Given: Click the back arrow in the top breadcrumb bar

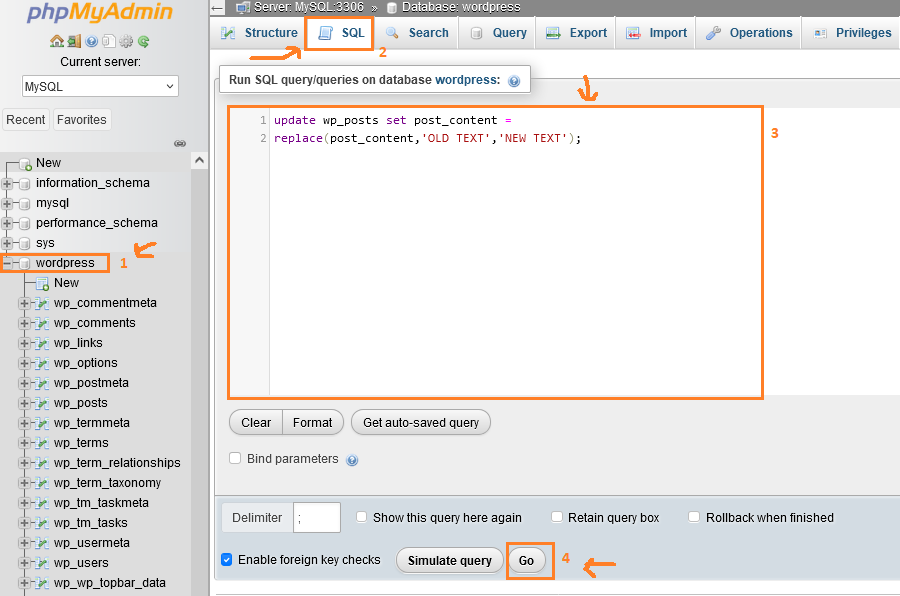Looking at the screenshot, I should coord(217,7).
